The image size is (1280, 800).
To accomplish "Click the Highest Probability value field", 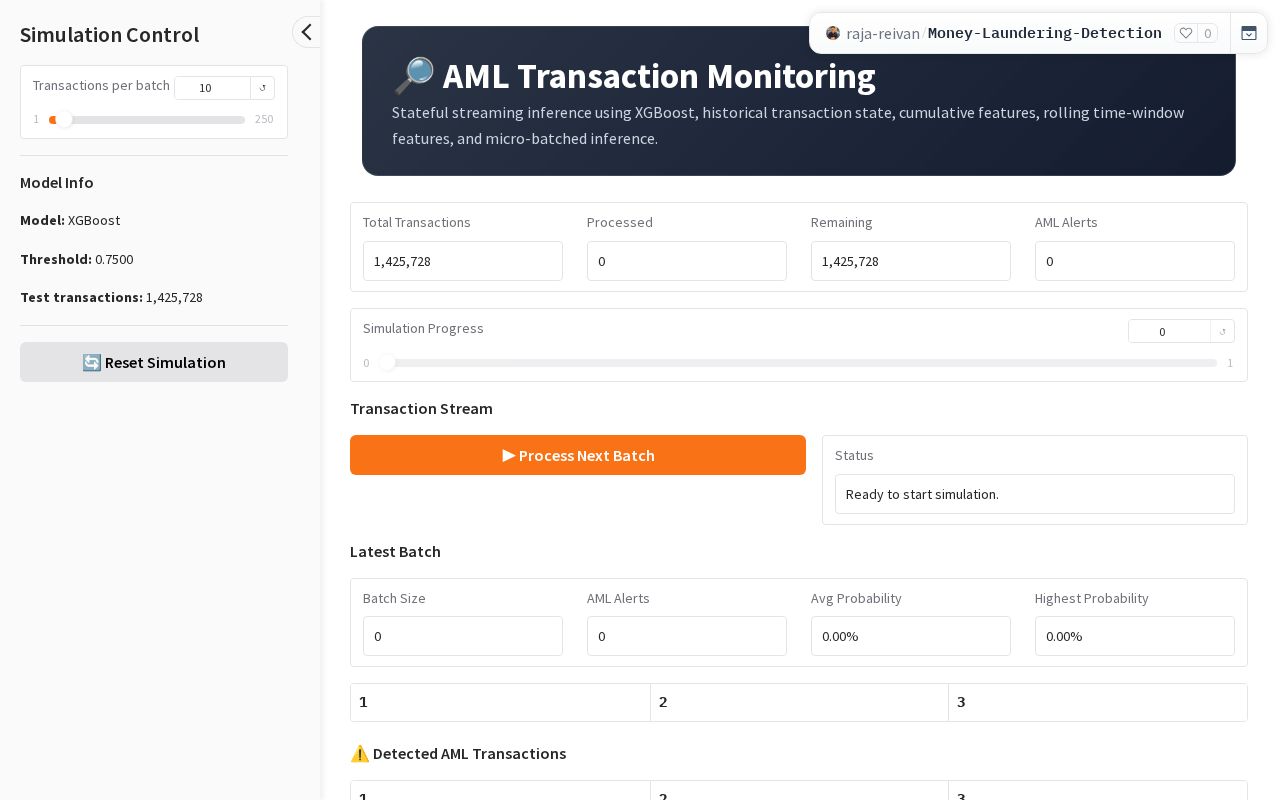I will pyautogui.click(x=1135, y=636).
